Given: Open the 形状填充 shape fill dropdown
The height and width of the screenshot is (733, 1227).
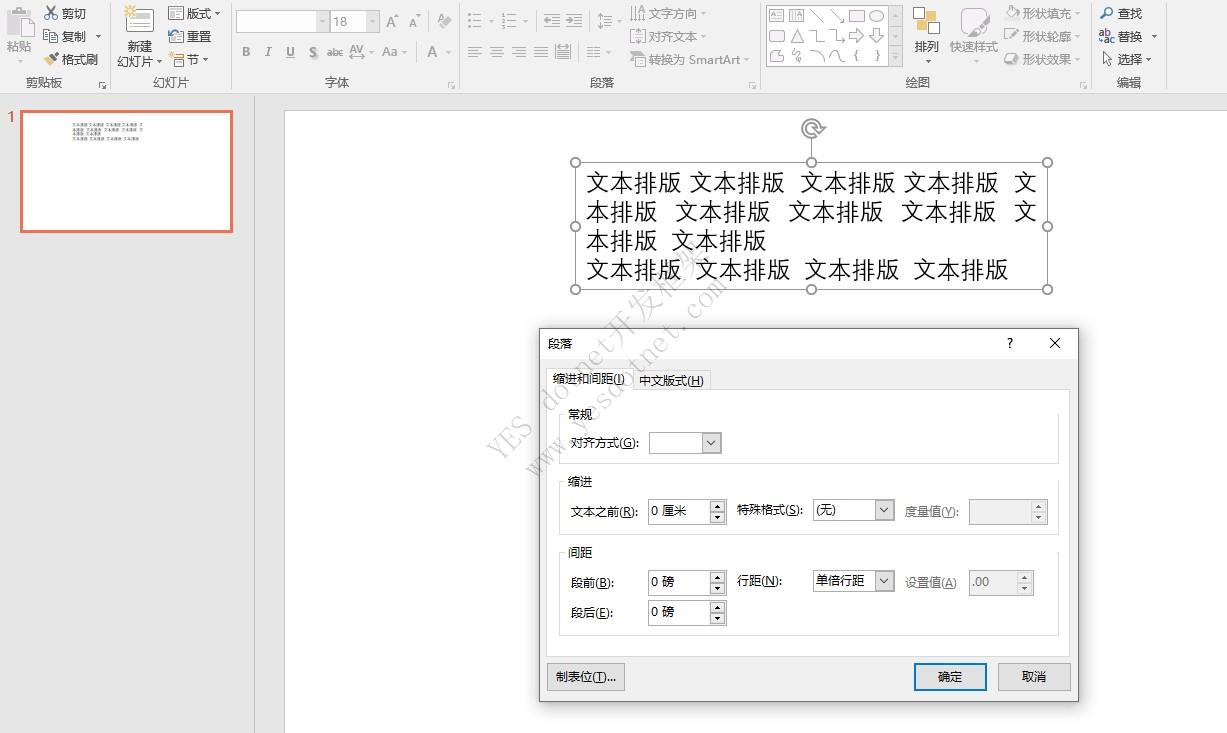Looking at the screenshot, I should point(1042,13).
